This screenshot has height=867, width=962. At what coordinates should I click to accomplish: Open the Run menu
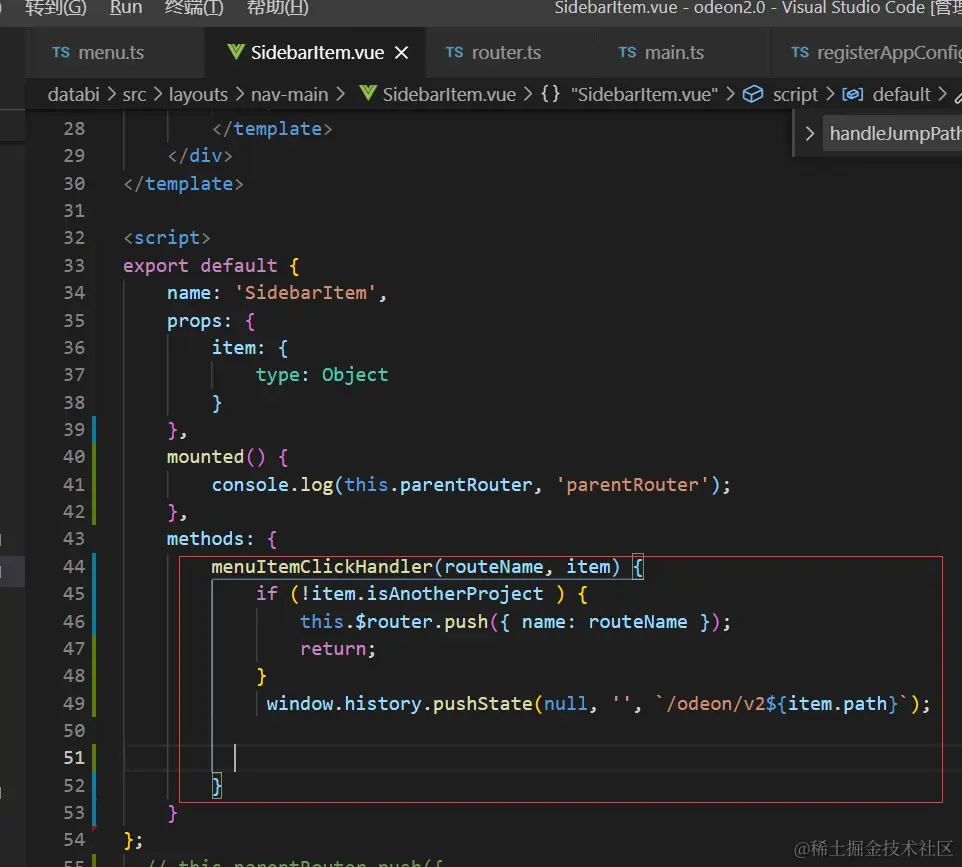126,7
